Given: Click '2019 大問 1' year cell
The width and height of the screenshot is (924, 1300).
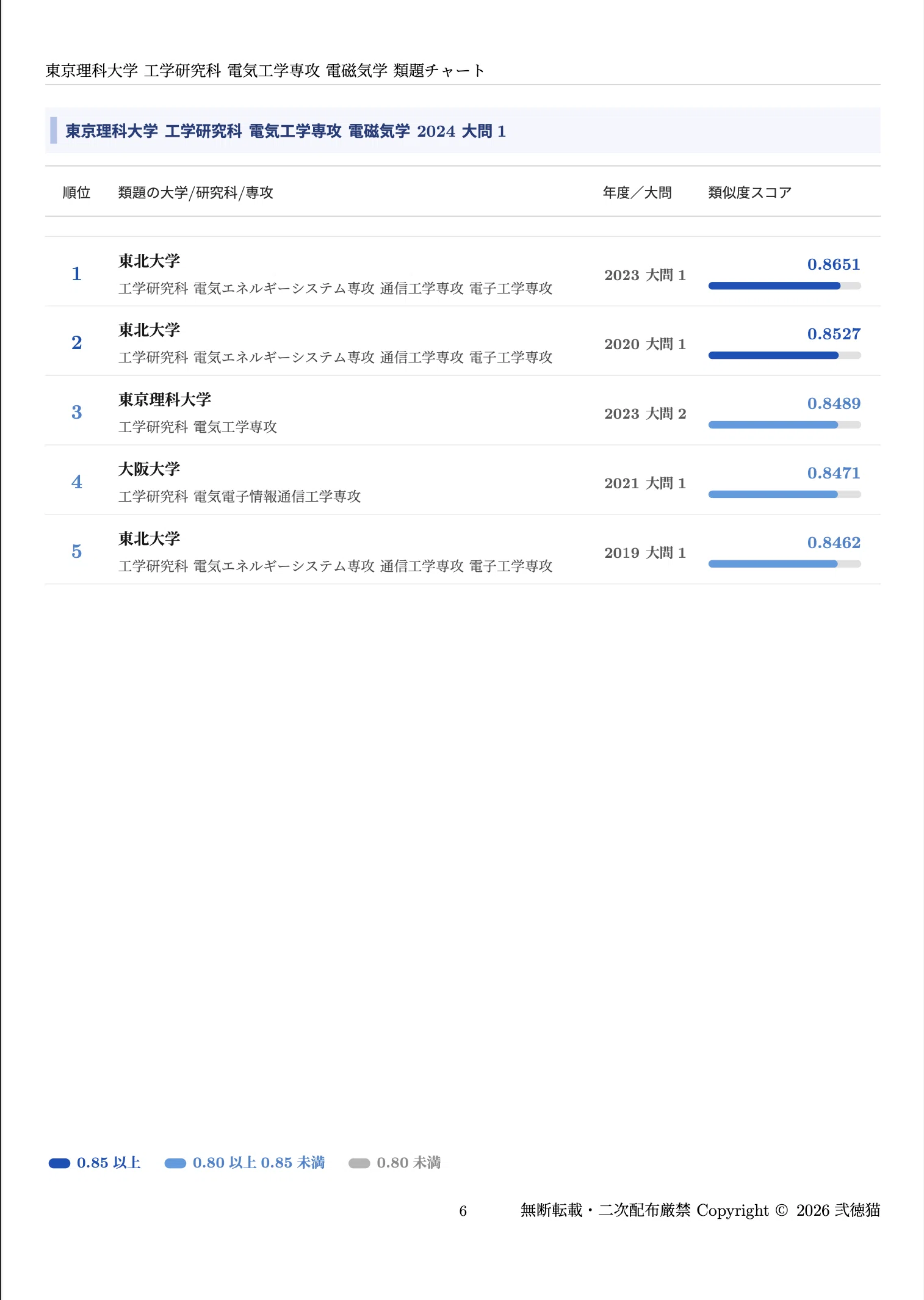Looking at the screenshot, I should [x=645, y=553].
